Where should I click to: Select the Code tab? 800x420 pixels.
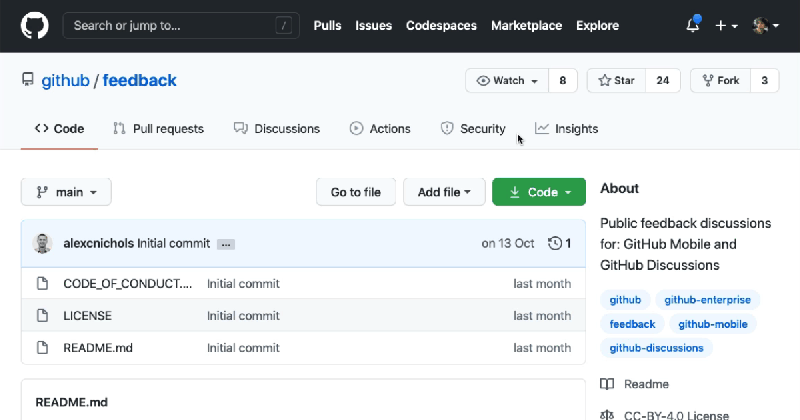59,129
